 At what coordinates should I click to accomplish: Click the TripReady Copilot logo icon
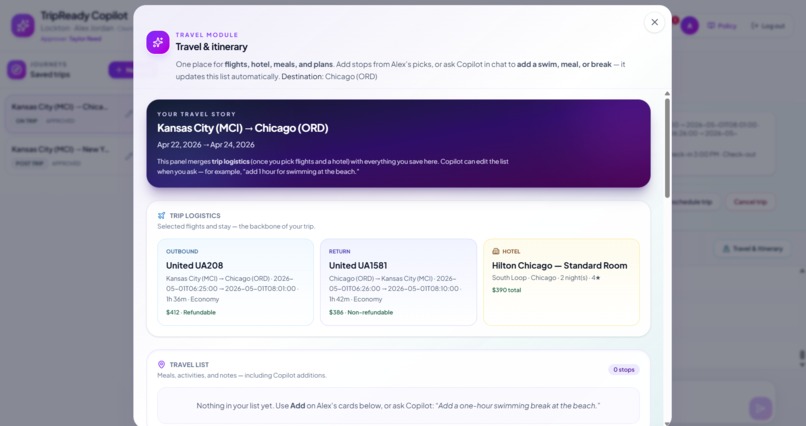tap(23, 26)
